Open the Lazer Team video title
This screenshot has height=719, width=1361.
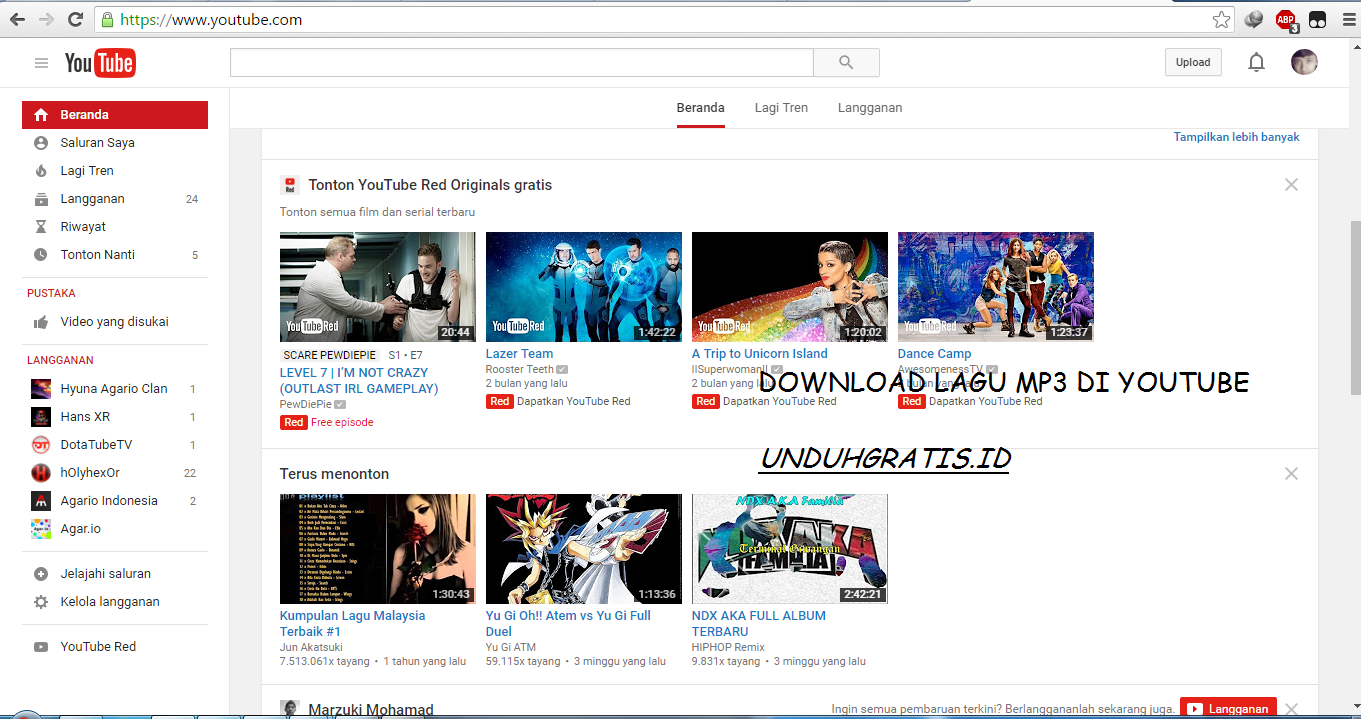click(x=519, y=354)
